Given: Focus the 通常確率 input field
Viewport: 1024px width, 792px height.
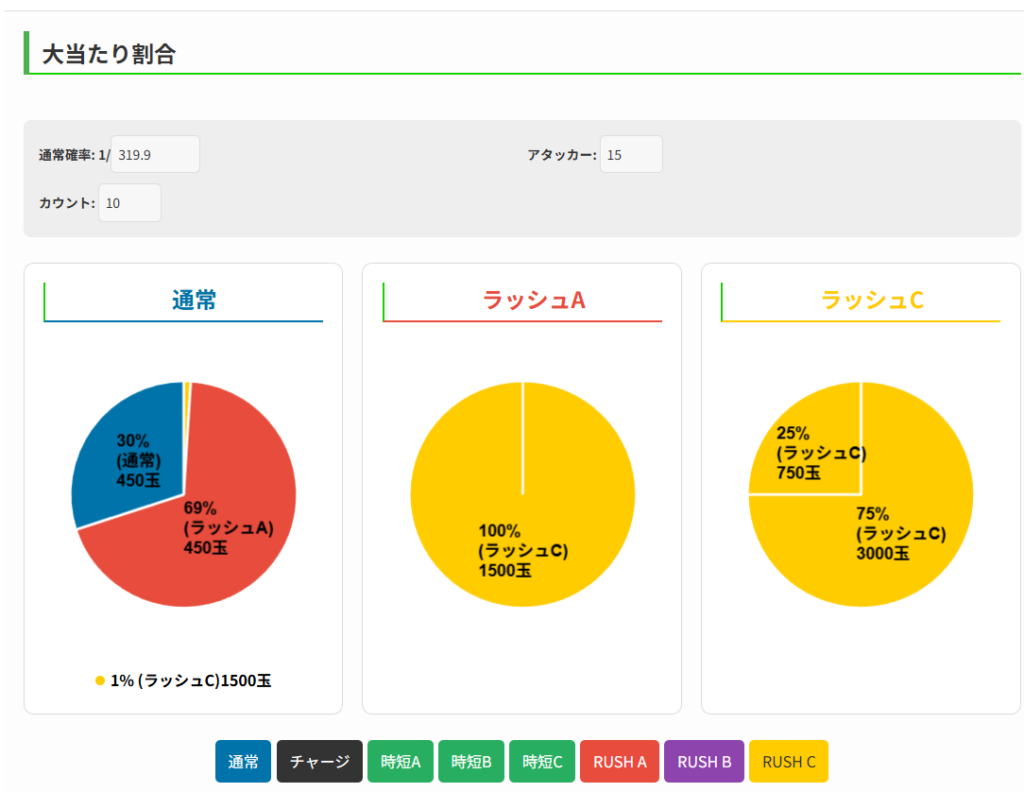Looking at the screenshot, I should [155, 154].
